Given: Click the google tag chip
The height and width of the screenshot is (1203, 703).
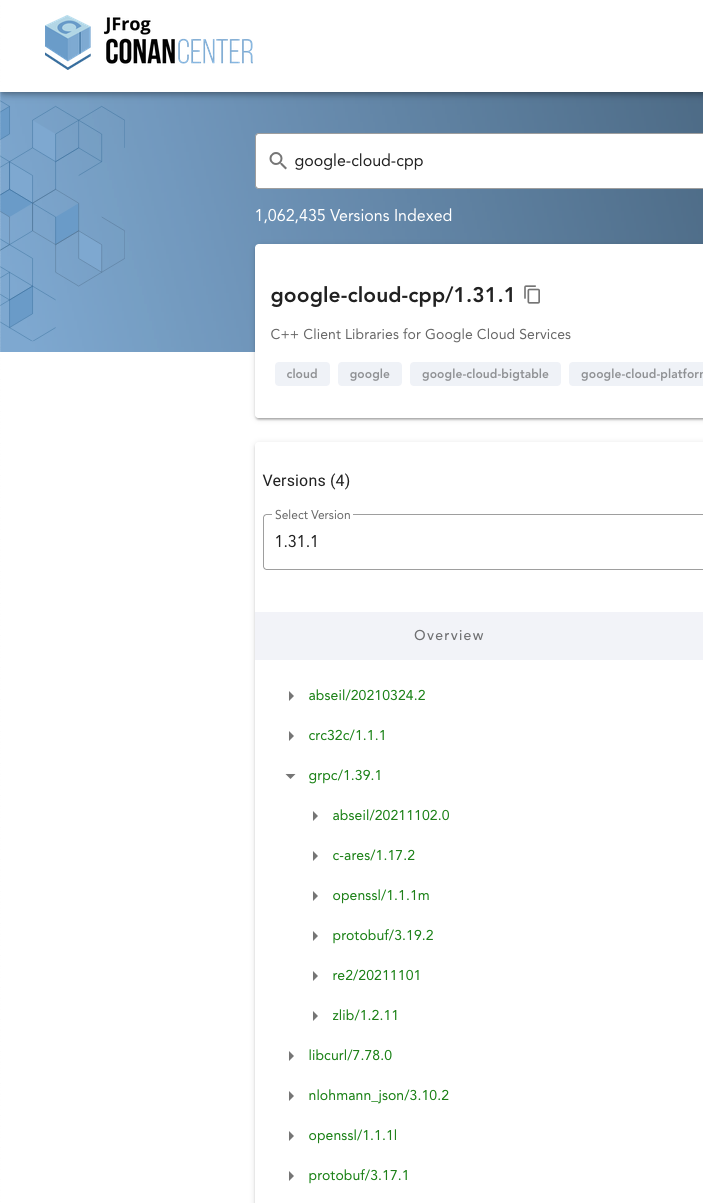Looking at the screenshot, I should [x=369, y=373].
